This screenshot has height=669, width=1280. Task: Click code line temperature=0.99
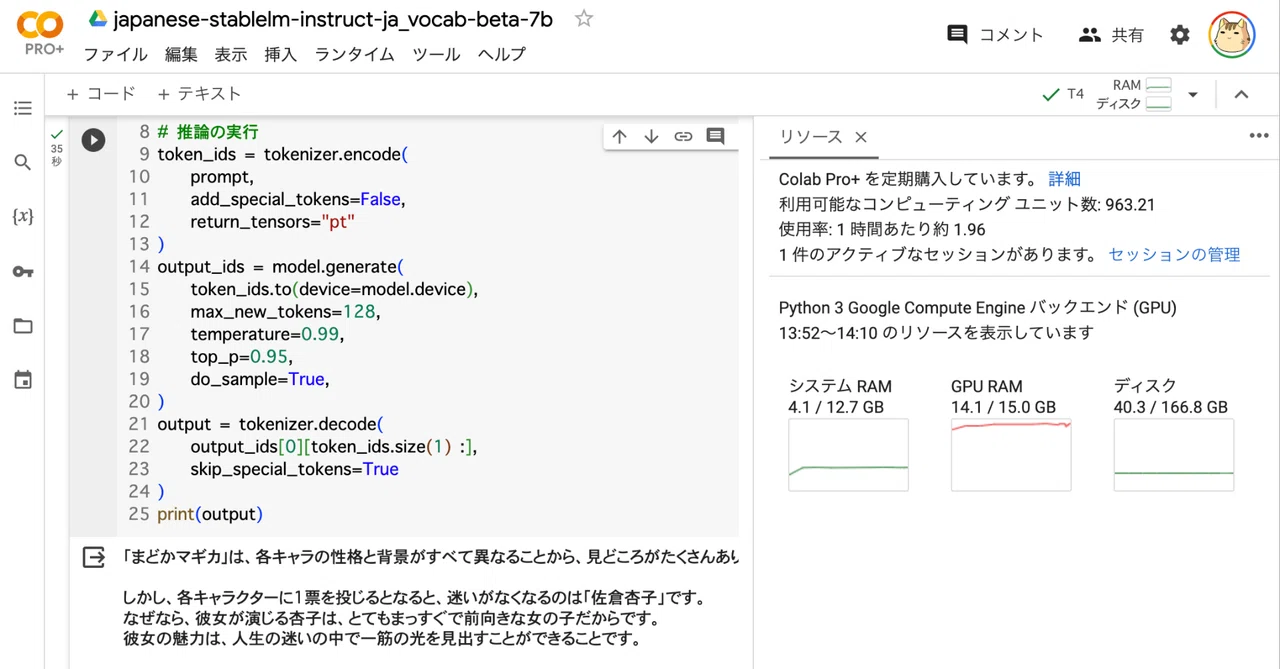pyautogui.click(x=267, y=334)
